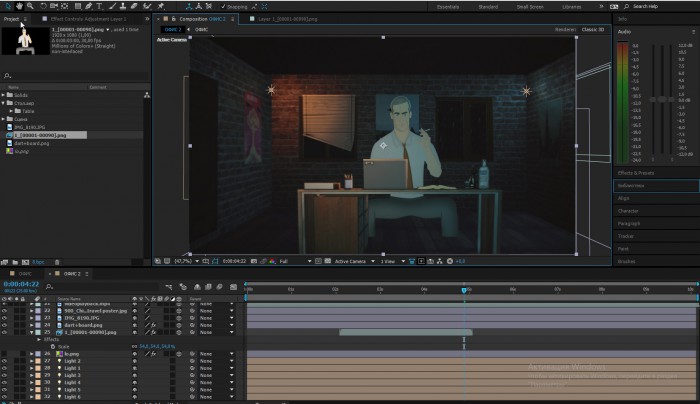Screen dimensions: 700x404
Task: Select the Rectangle shape tool
Action: (x=78, y=6)
